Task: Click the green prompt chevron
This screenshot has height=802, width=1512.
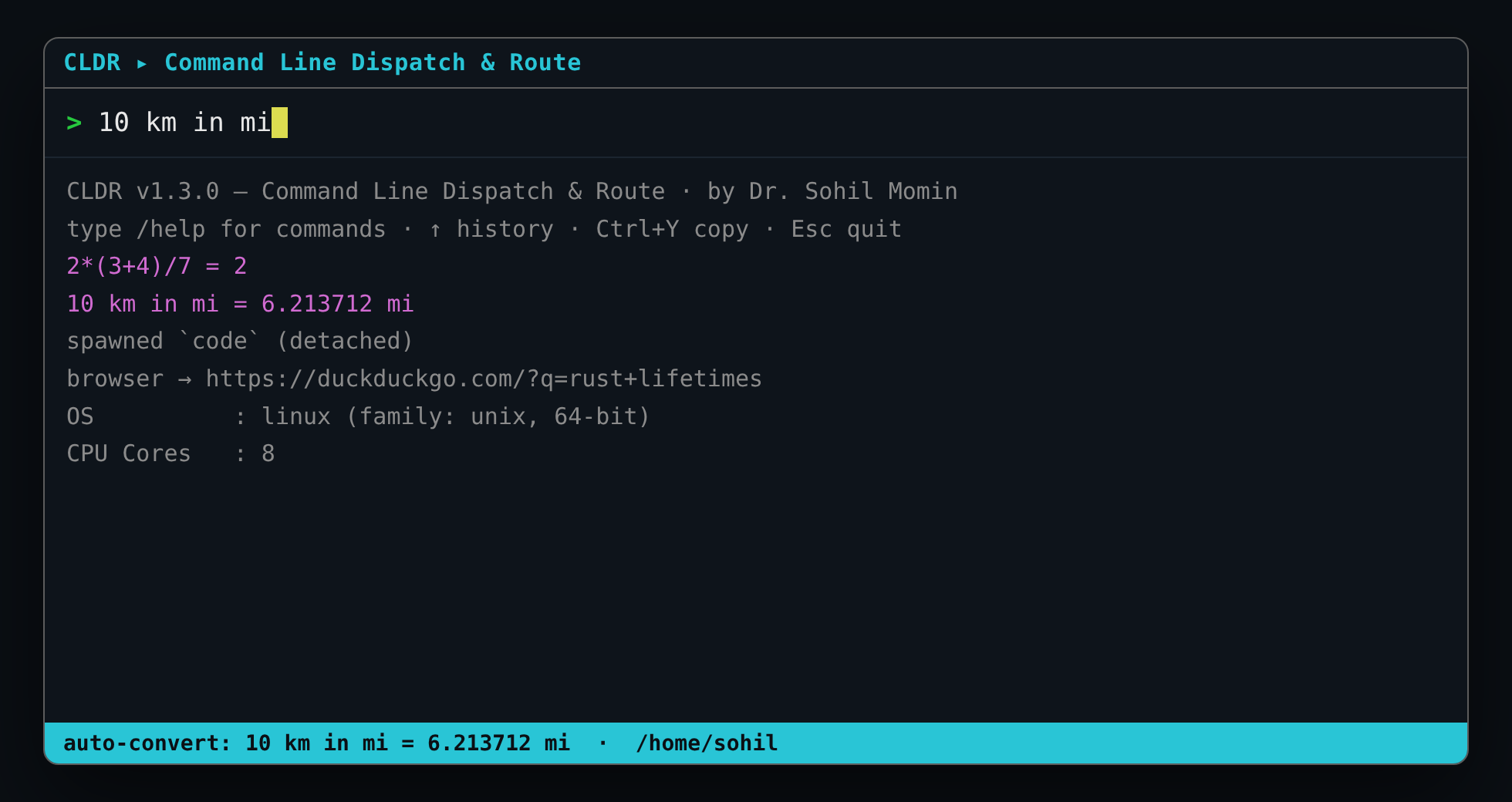Action: (74, 123)
